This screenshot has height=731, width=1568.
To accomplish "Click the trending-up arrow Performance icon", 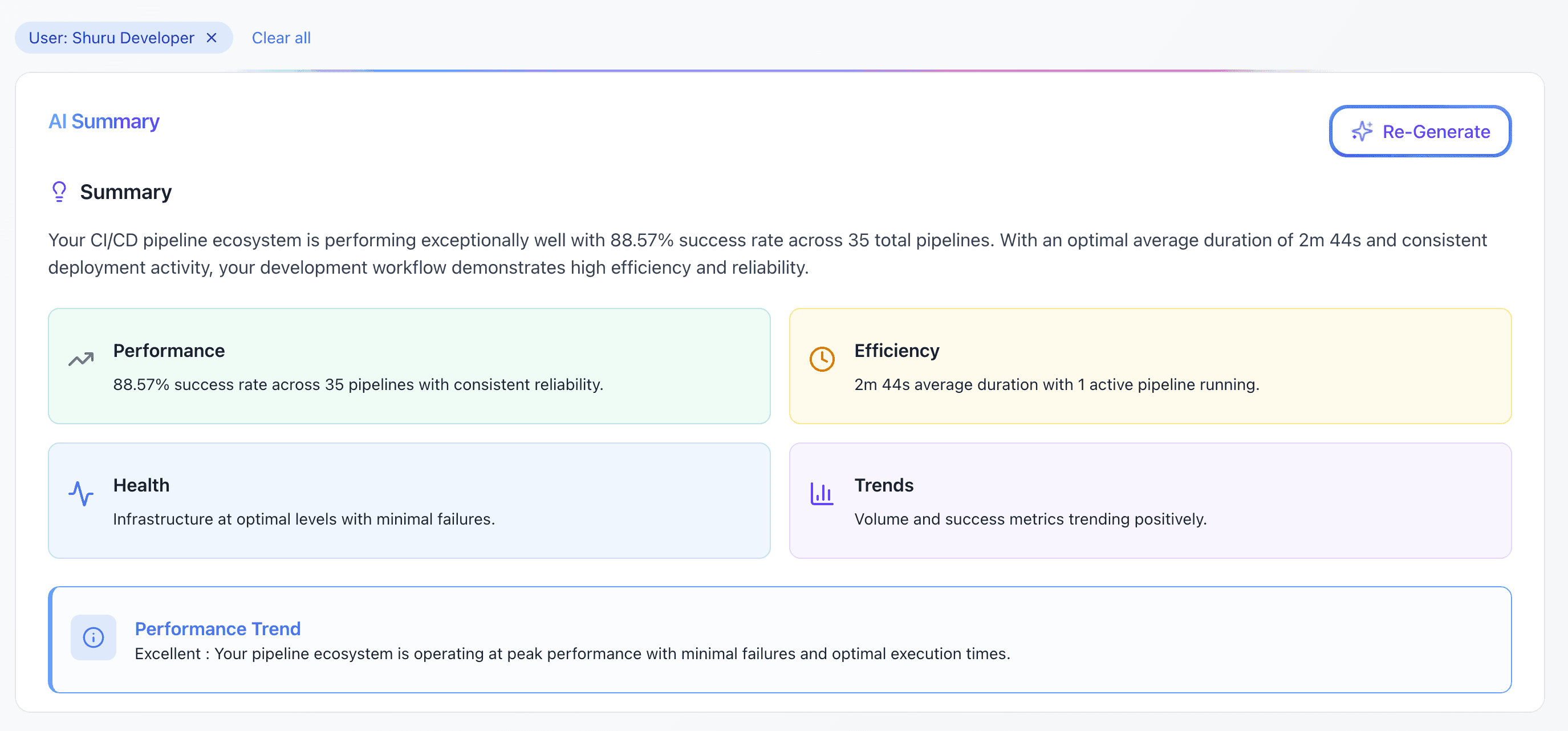I will click(x=81, y=359).
